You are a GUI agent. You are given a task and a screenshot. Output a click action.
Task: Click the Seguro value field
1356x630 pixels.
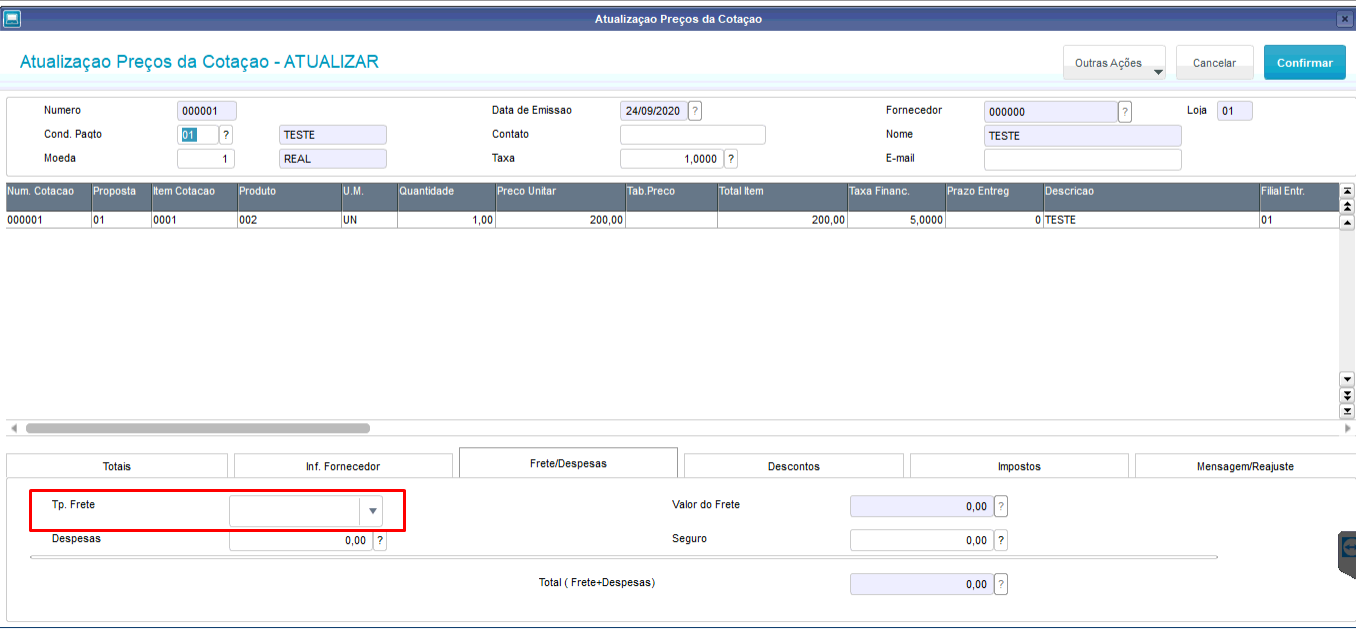(x=921, y=541)
